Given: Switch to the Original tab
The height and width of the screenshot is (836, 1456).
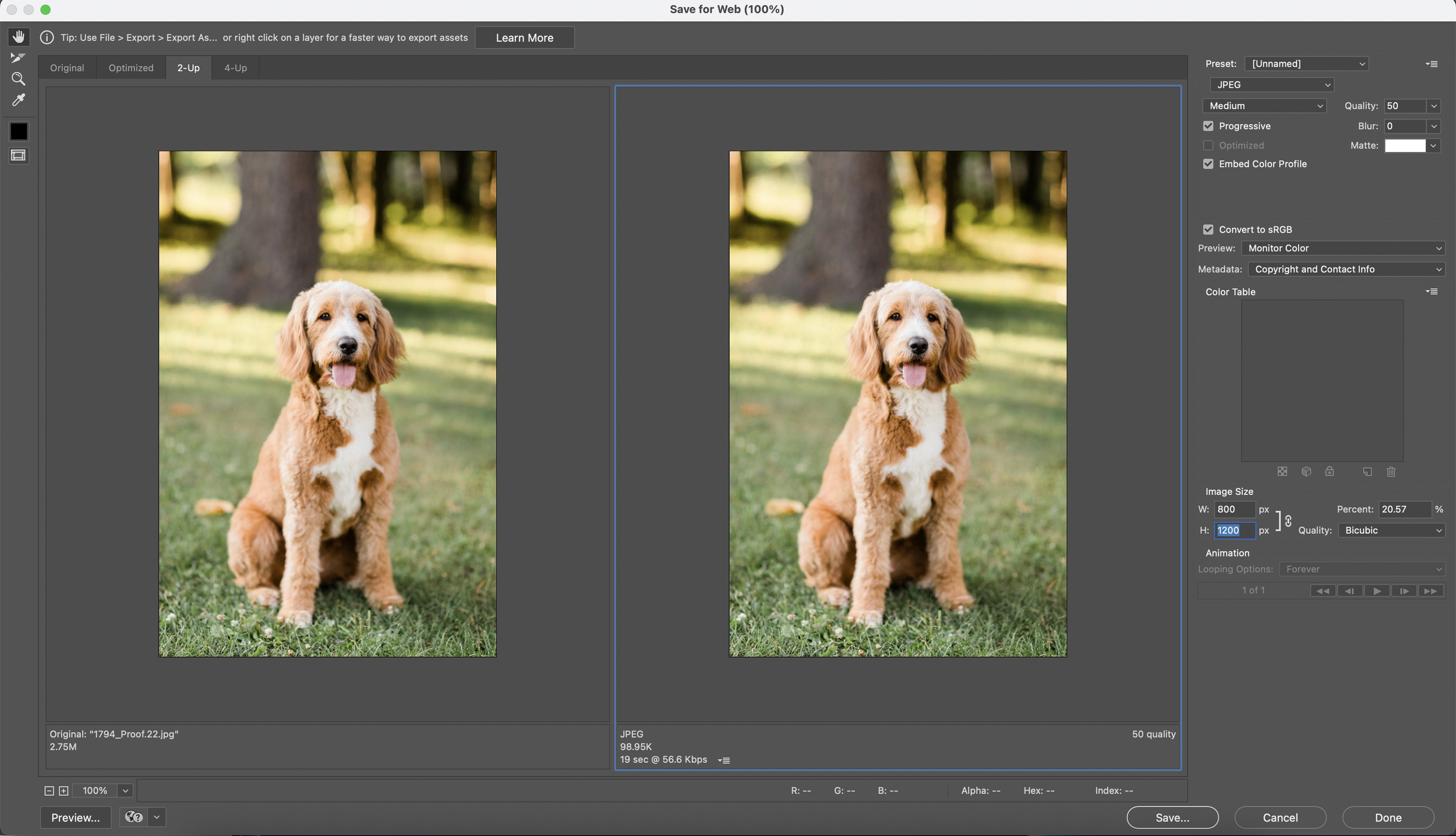Looking at the screenshot, I should [x=67, y=68].
